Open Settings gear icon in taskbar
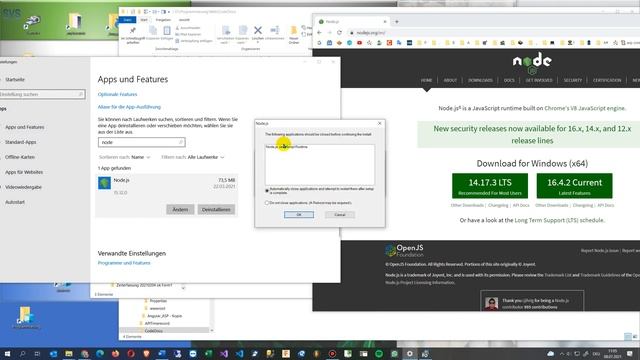 point(409,353)
